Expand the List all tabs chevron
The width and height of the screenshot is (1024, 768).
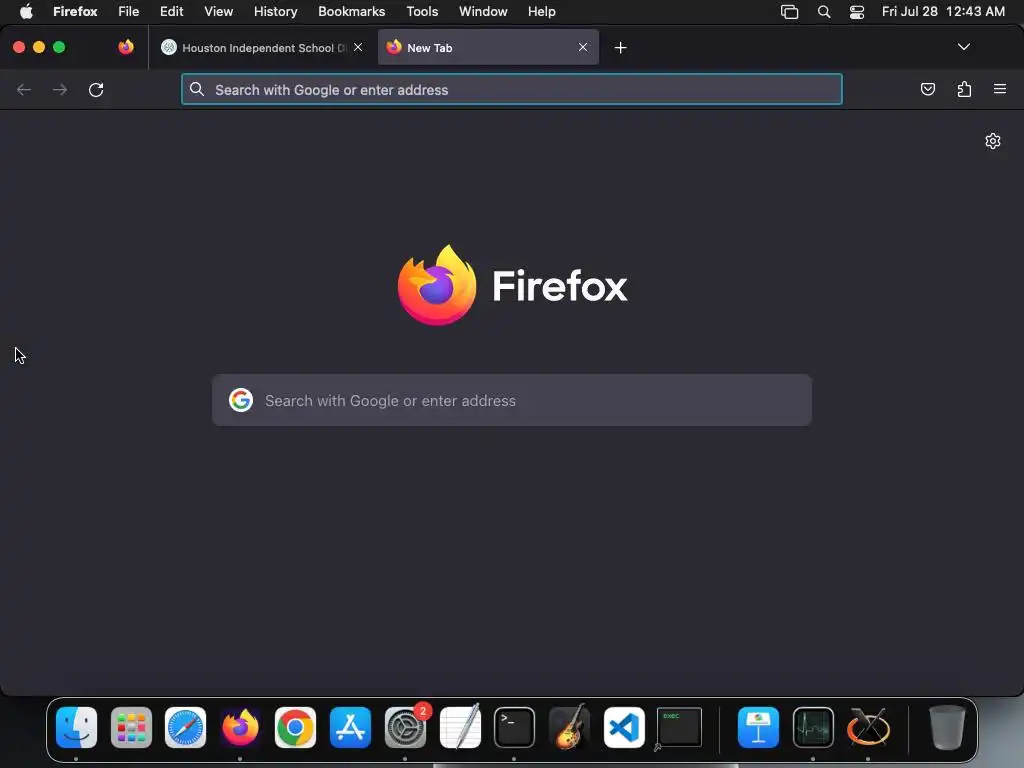click(963, 47)
